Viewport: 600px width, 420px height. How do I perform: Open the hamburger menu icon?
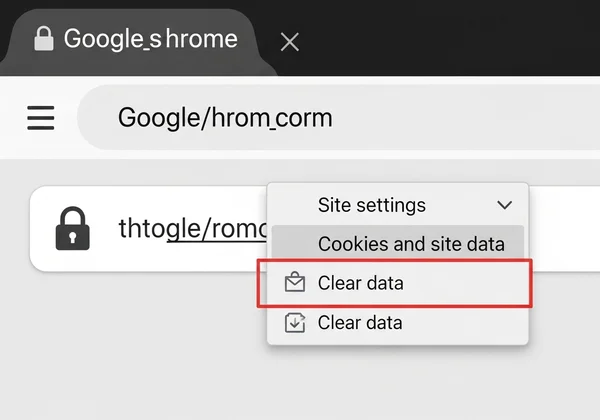(41, 117)
